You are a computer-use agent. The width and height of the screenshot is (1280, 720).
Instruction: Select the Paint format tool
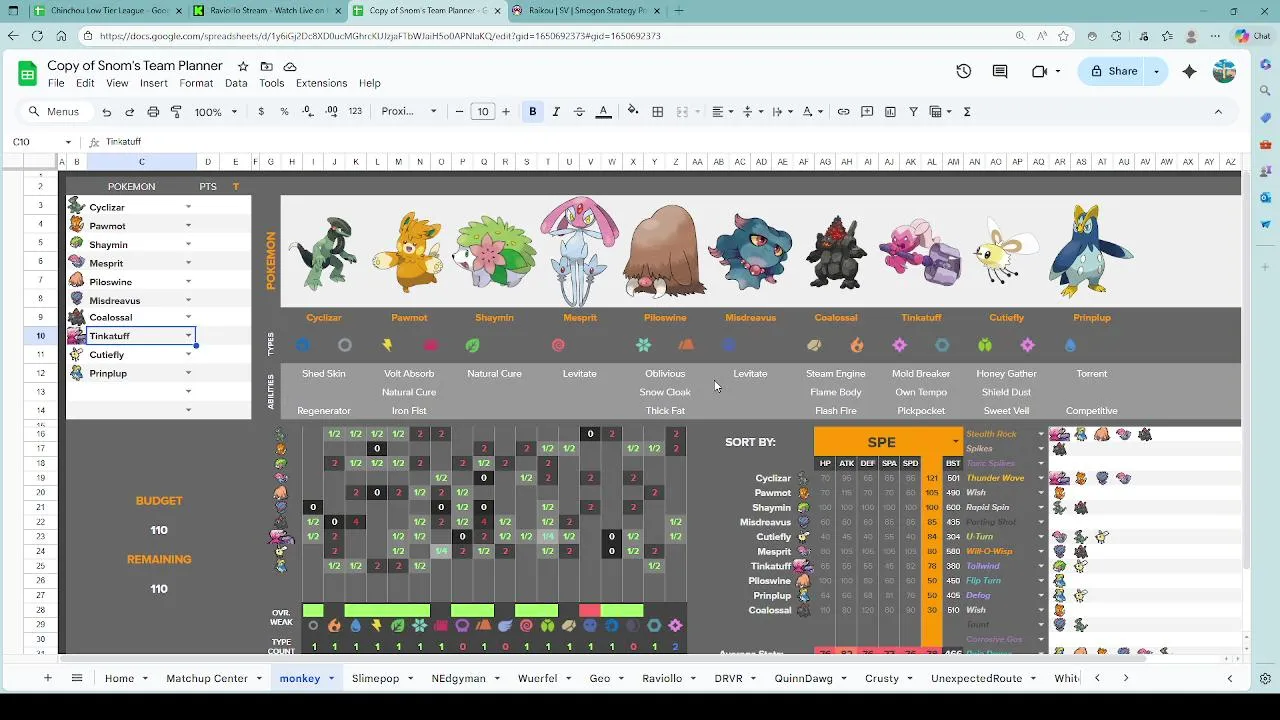(x=176, y=112)
